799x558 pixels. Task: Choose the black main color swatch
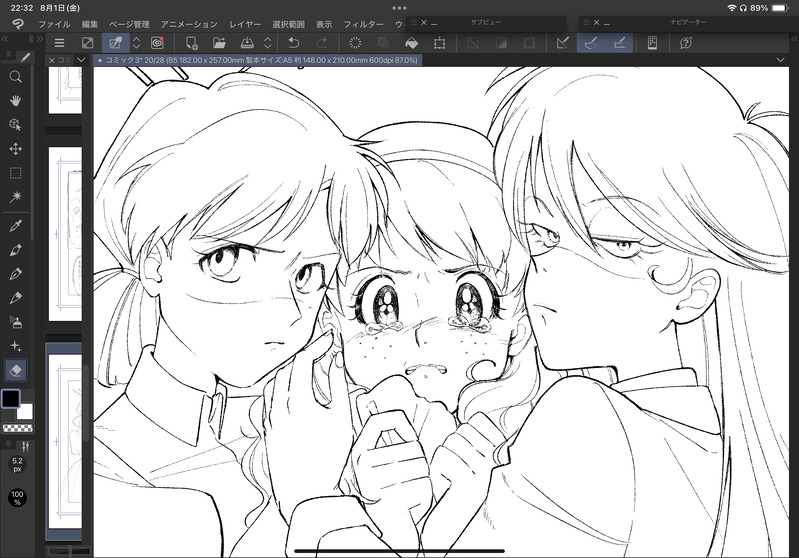click(x=10, y=399)
